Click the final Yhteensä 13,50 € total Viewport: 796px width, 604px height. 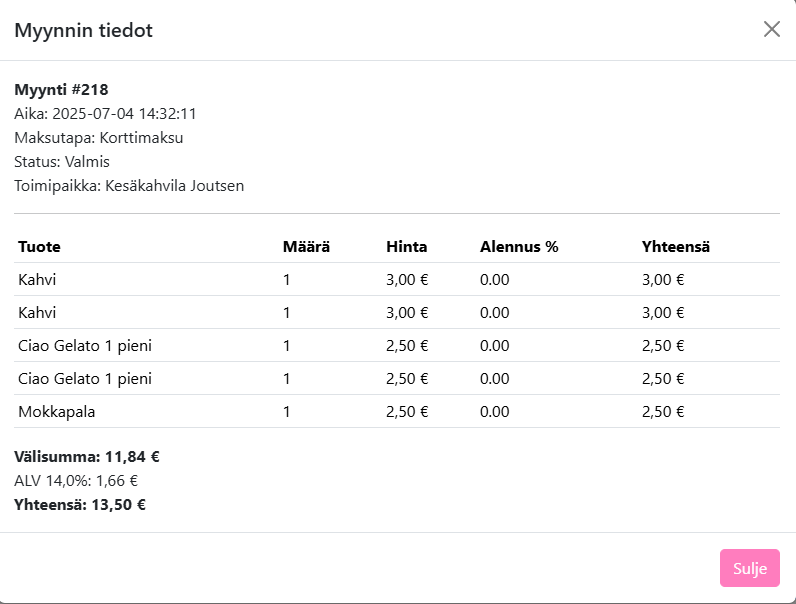[80, 505]
